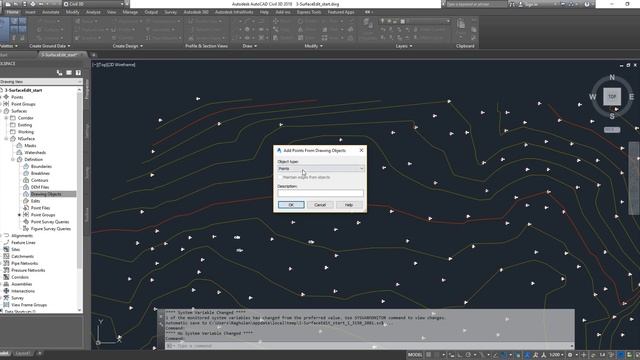The height and width of the screenshot is (360, 640).
Task: Close the Add Points From Drawing Objects dialog
Action: pos(361,150)
